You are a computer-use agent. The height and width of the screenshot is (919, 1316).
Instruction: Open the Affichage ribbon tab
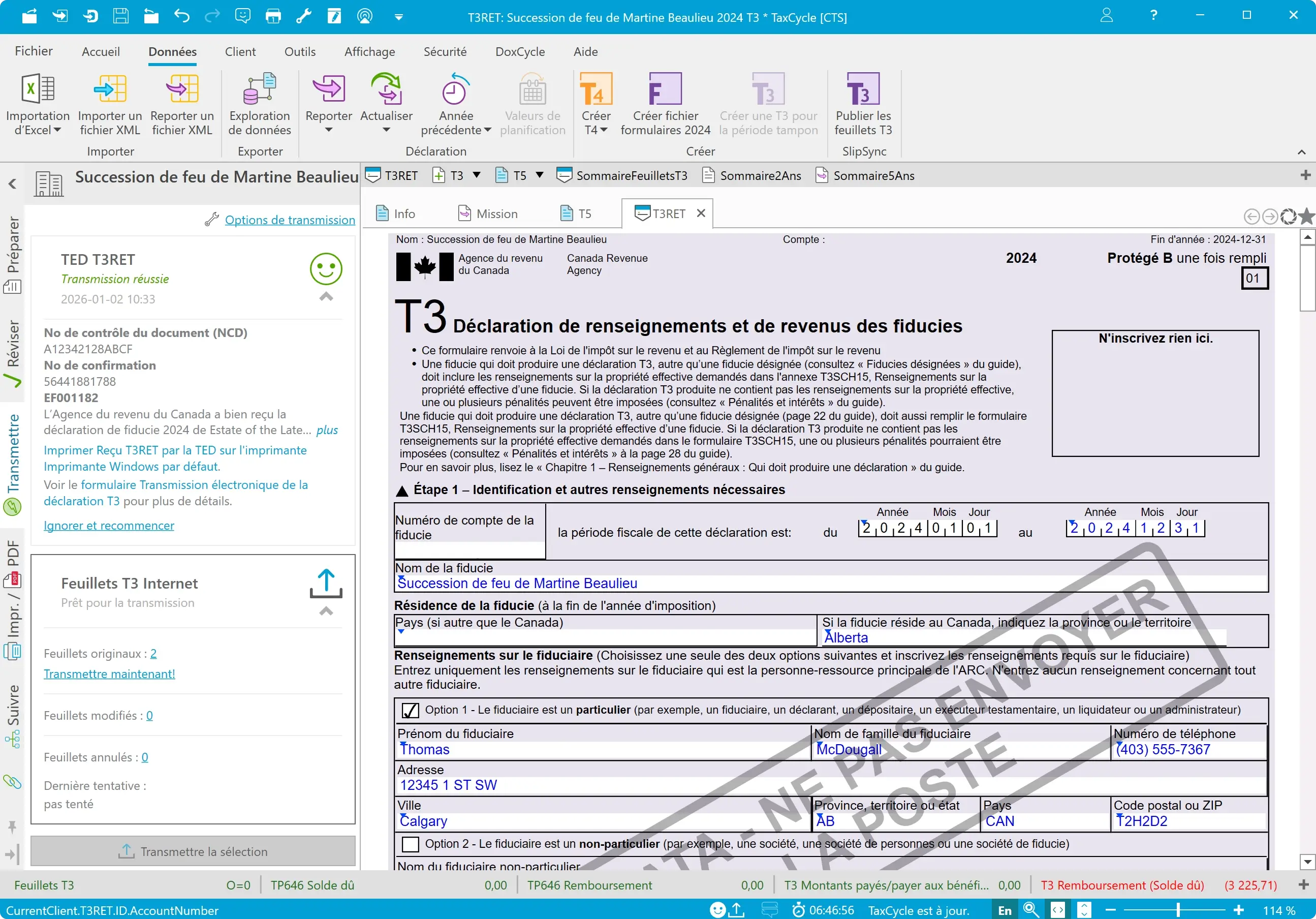coord(369,52)
